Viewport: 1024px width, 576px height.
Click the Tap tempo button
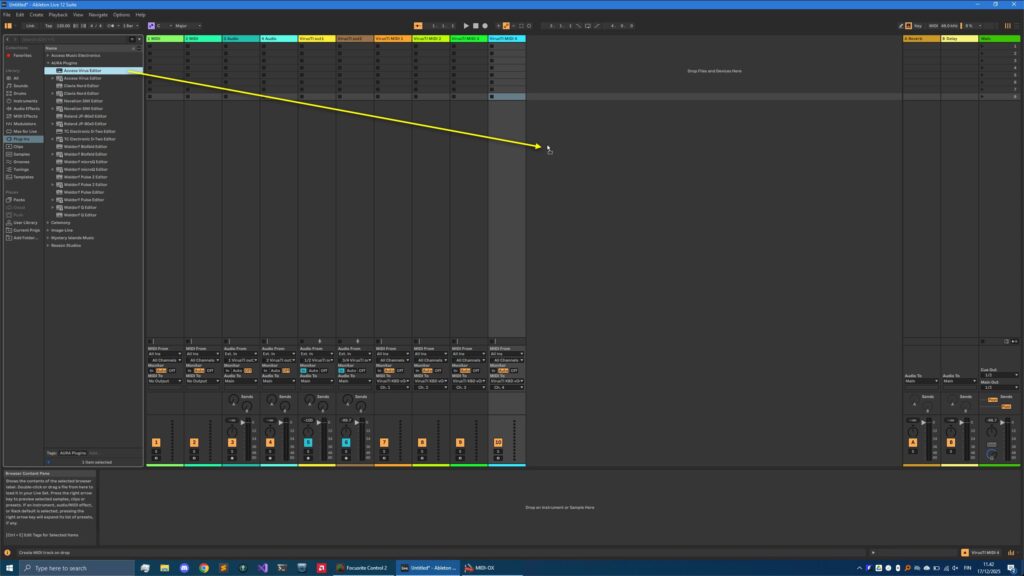point(49,26)
